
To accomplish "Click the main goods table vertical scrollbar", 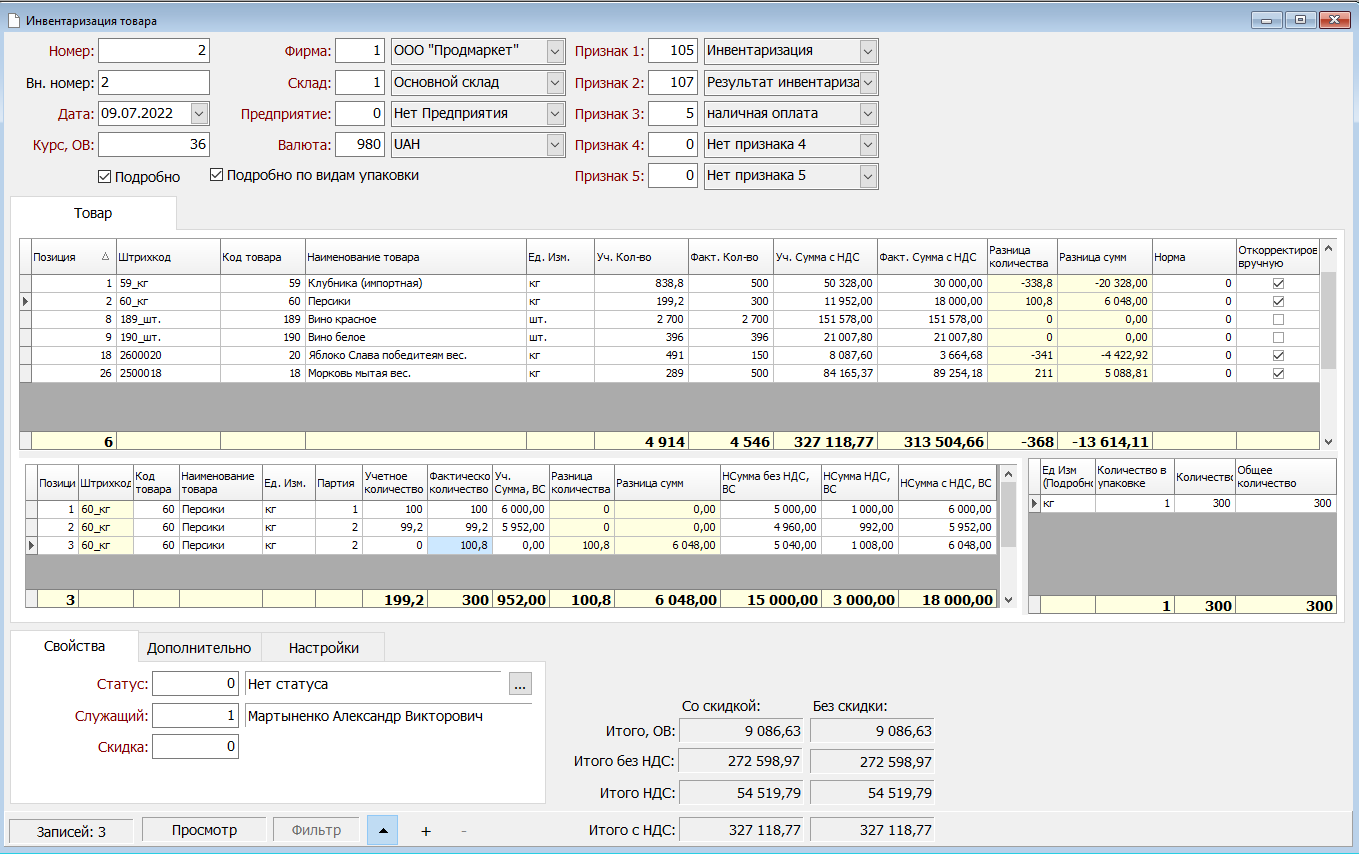I will coord(1328,344).
